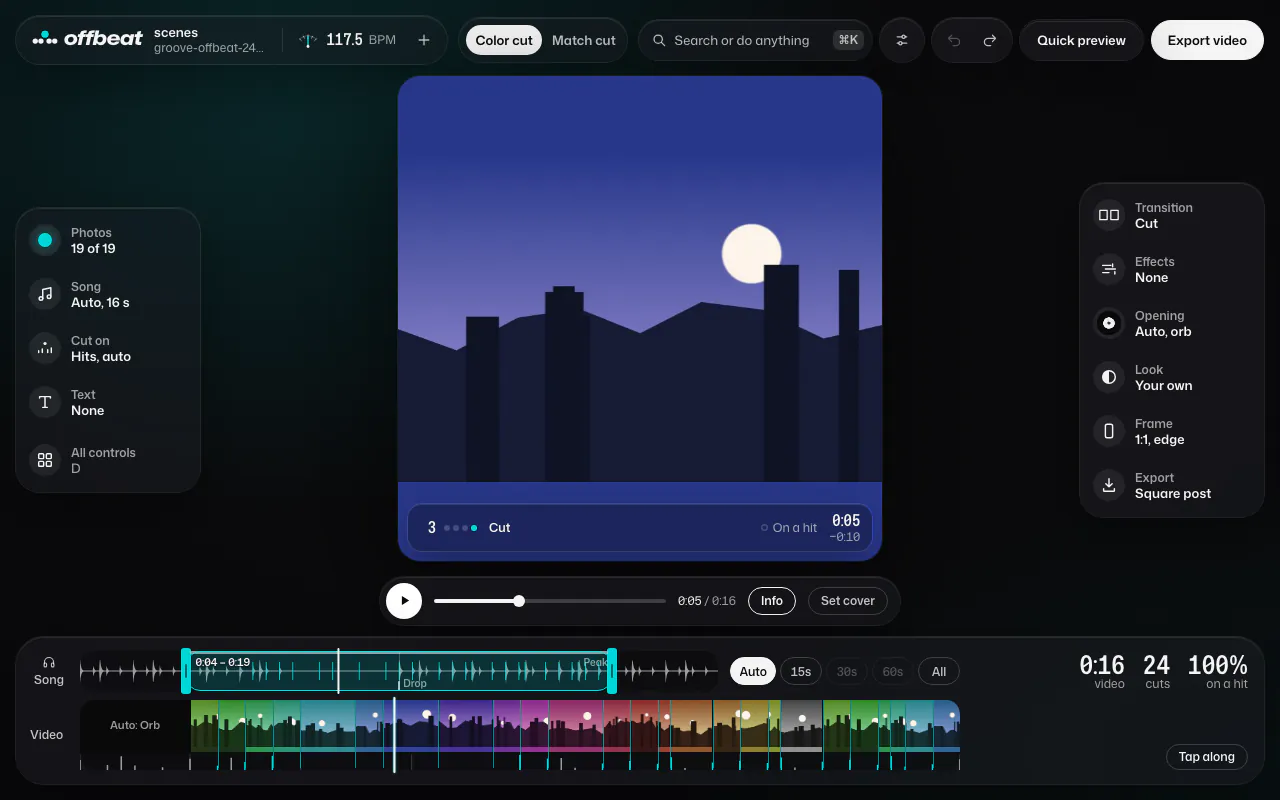
Task: Toggle the On a hit indicator
Action: [x=789, y=528]
